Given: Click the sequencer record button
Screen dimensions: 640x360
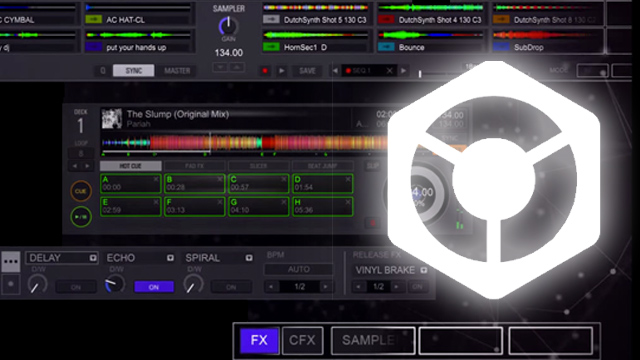Looking at the screenshot, I should click(x=265, y=71).
